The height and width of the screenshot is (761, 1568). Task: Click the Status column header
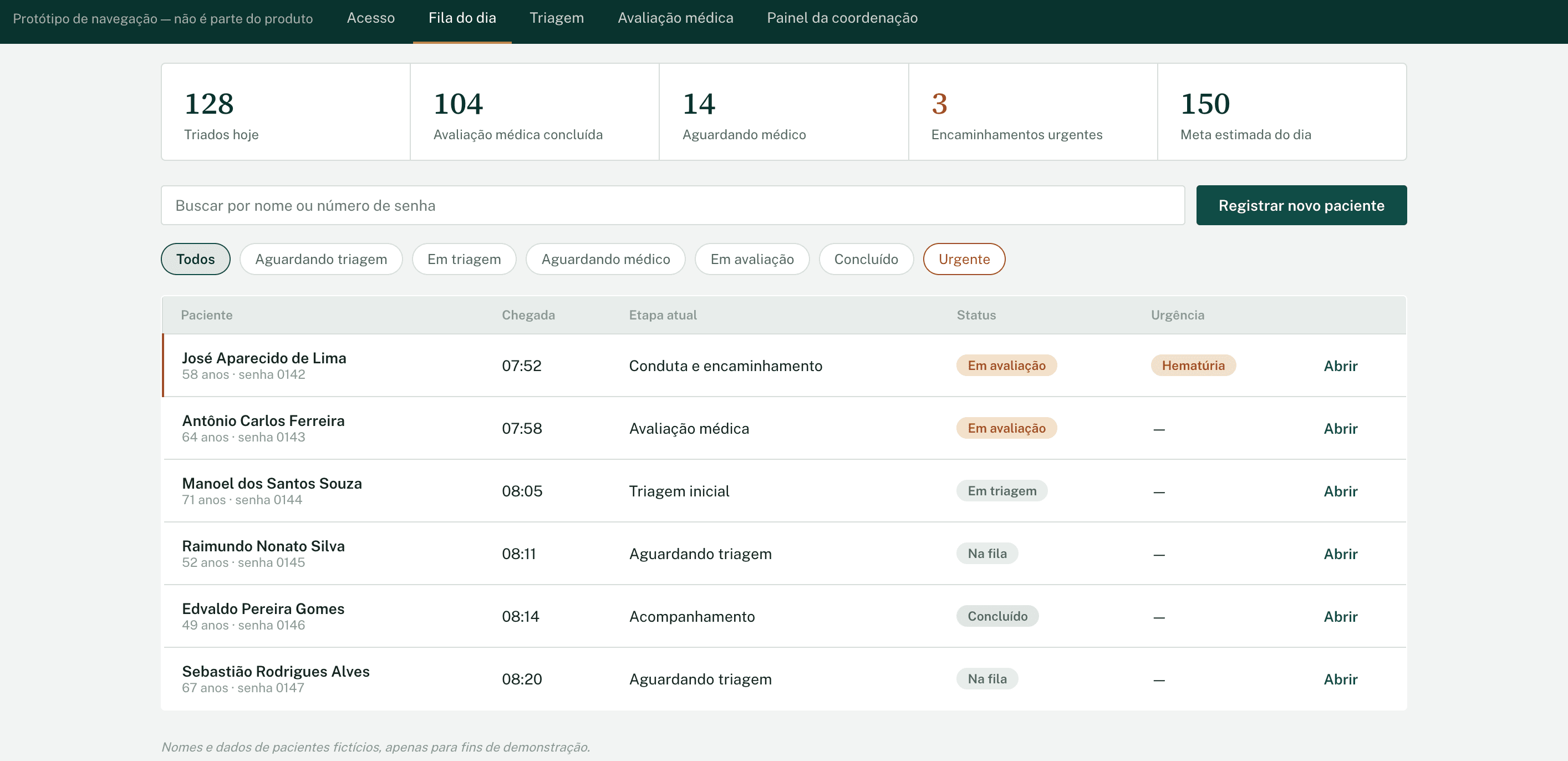point(976,314)
